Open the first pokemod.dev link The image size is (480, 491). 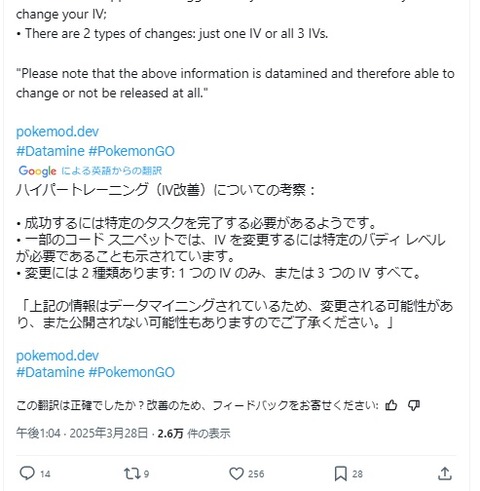pyautogui.click(x=57, y=132)
